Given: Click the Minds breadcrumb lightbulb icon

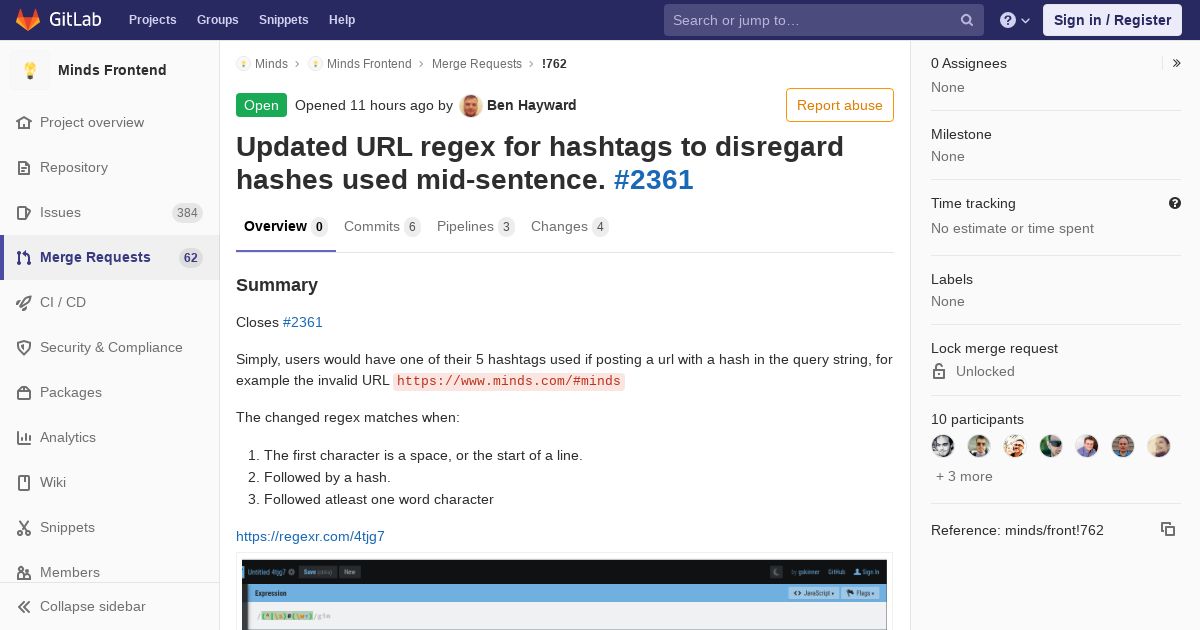Looking at the screenshot, I should (243, 63).
